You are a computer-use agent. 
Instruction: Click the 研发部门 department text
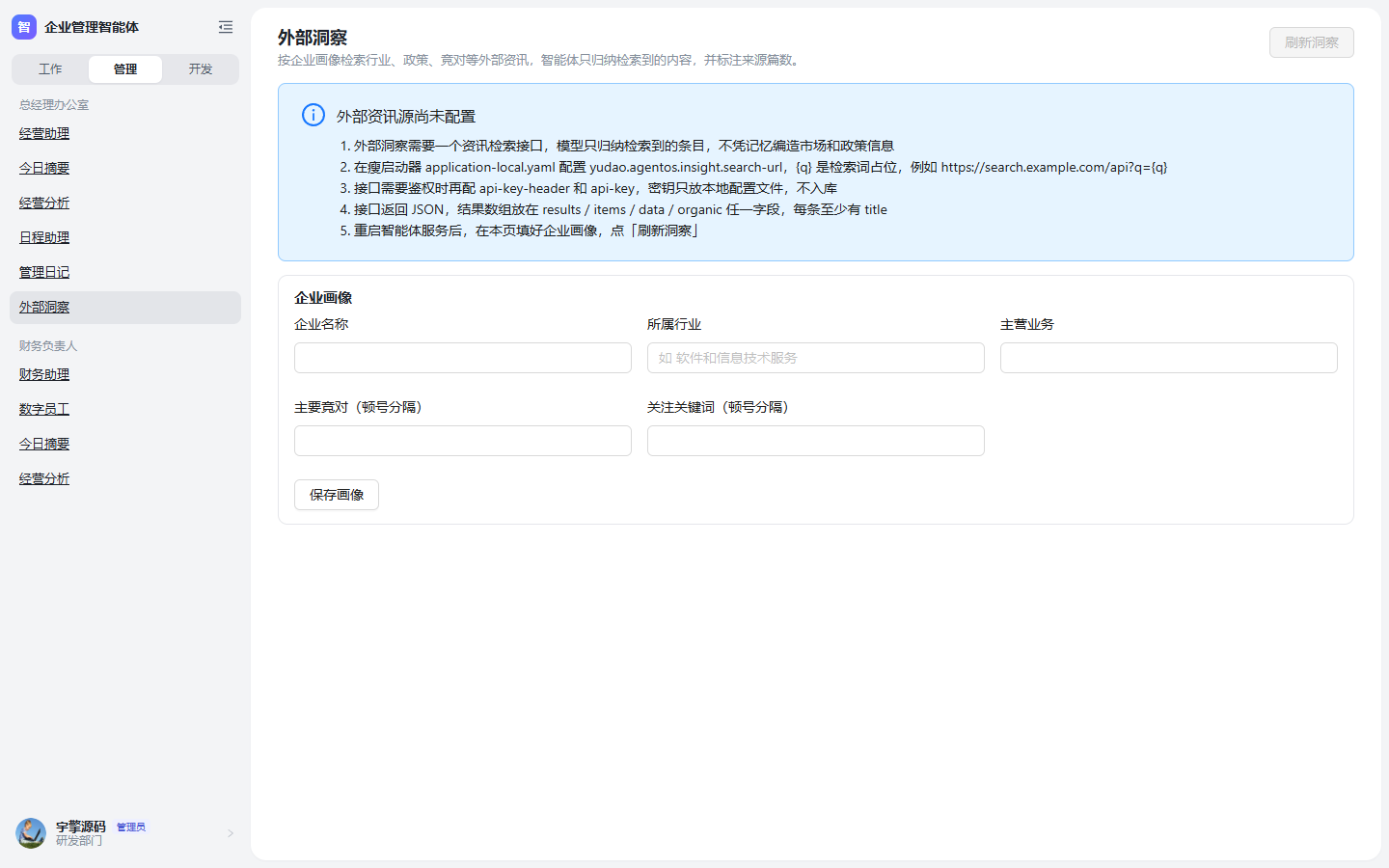[79, 841]
